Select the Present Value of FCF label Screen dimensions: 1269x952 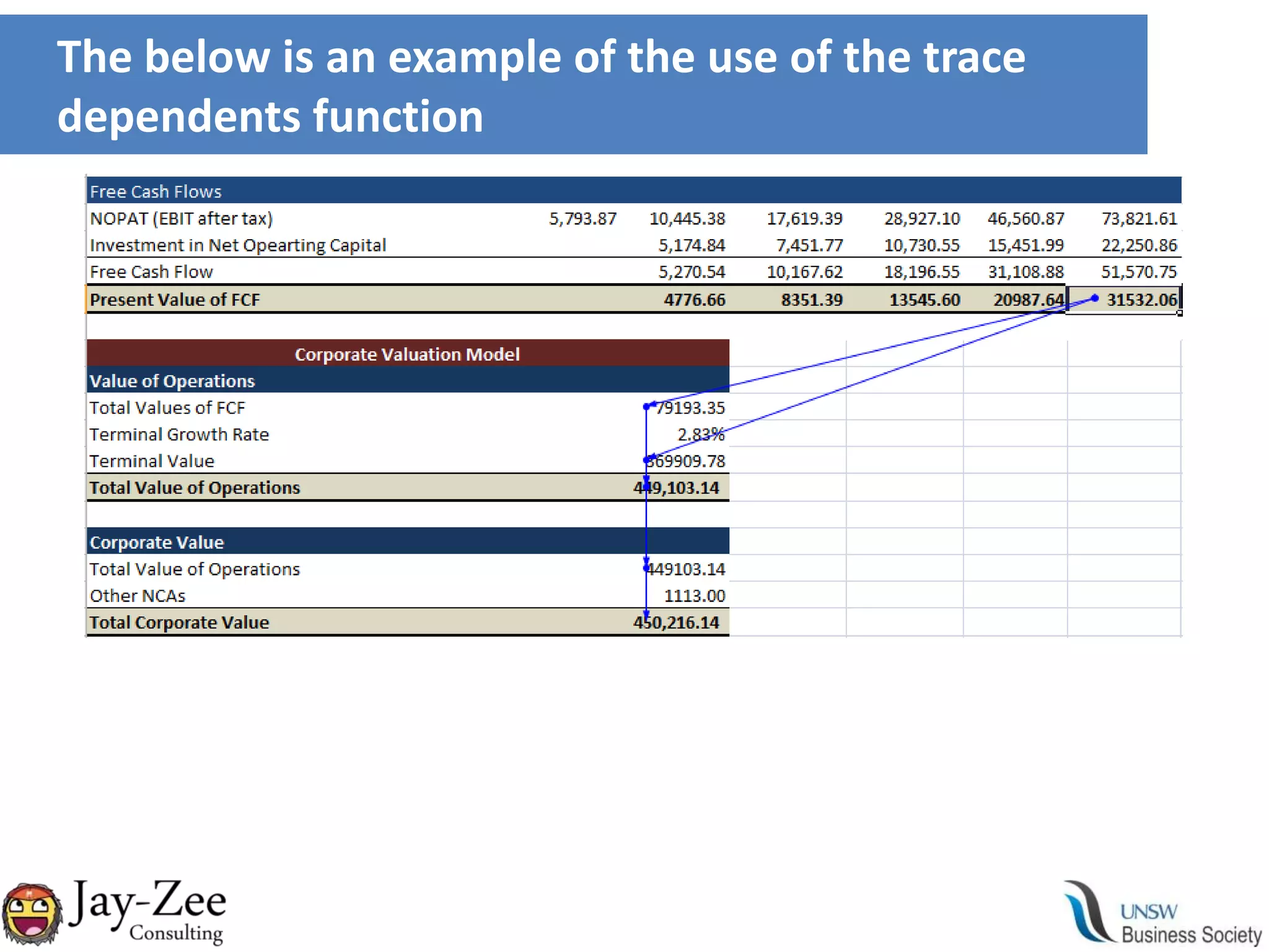click(x=175, y=300)
